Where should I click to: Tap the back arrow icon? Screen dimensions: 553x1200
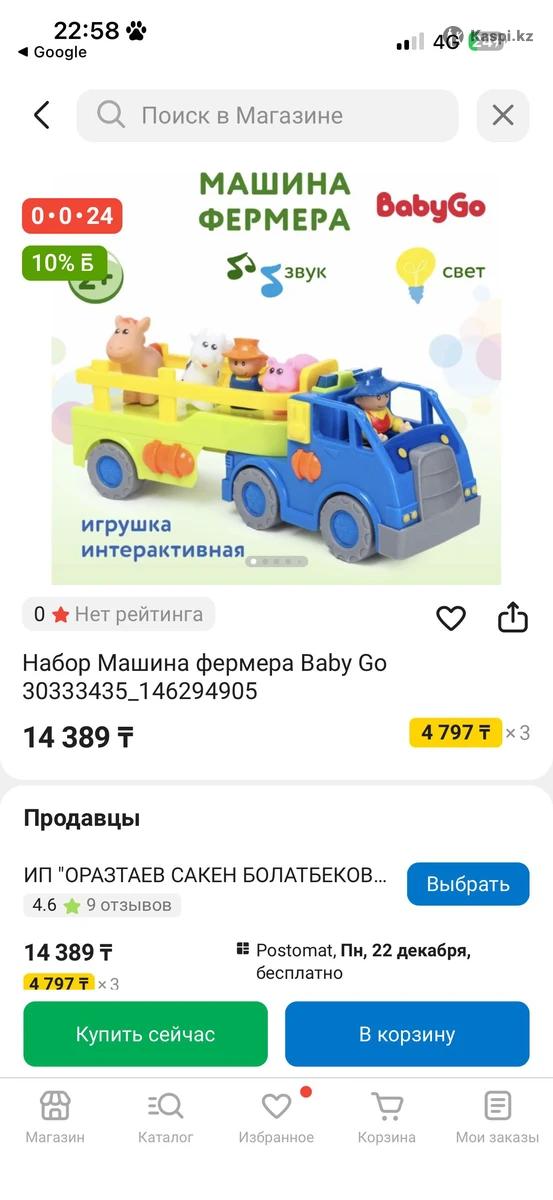point(41,115)
